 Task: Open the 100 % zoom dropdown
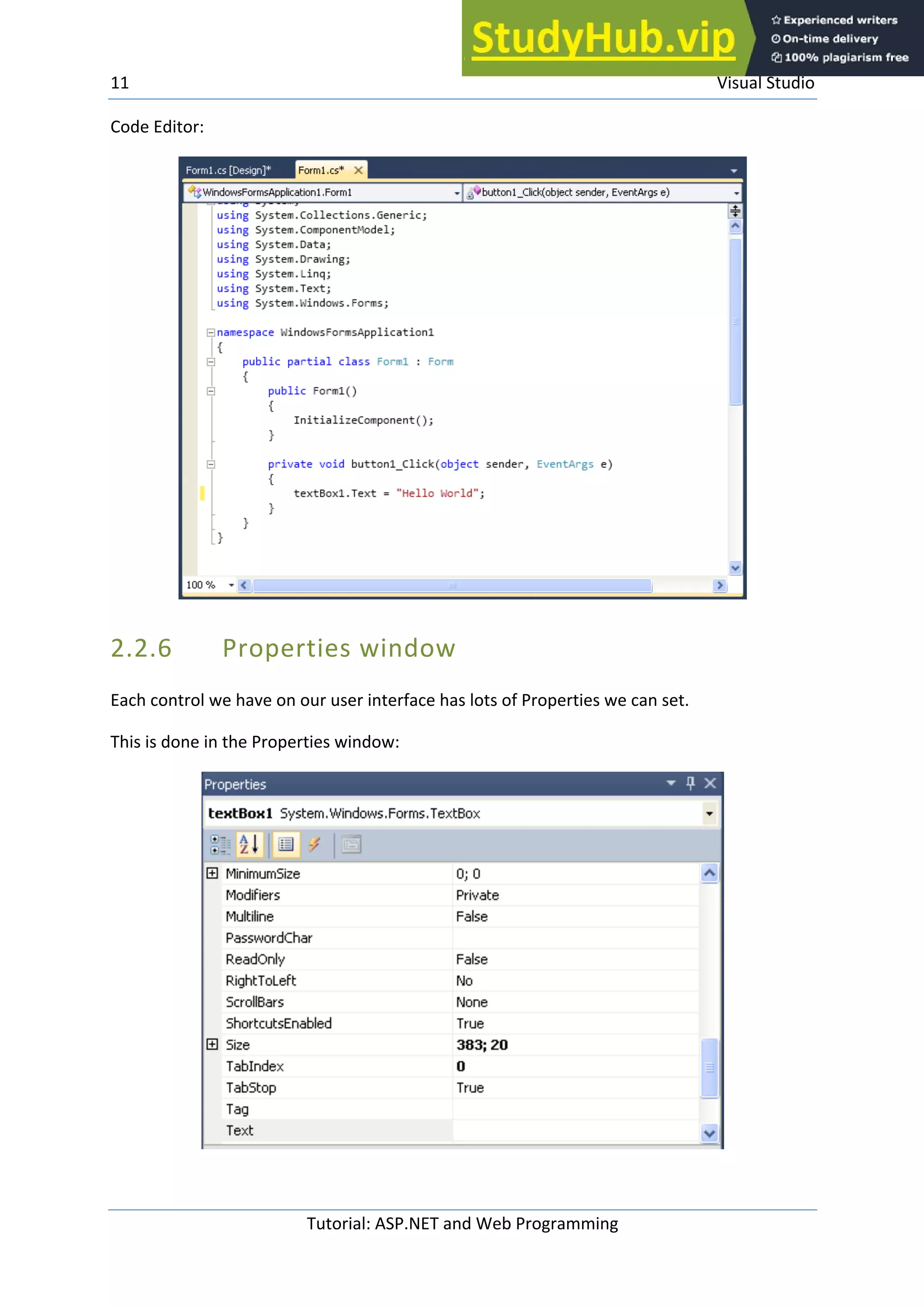tap(231, 585)
